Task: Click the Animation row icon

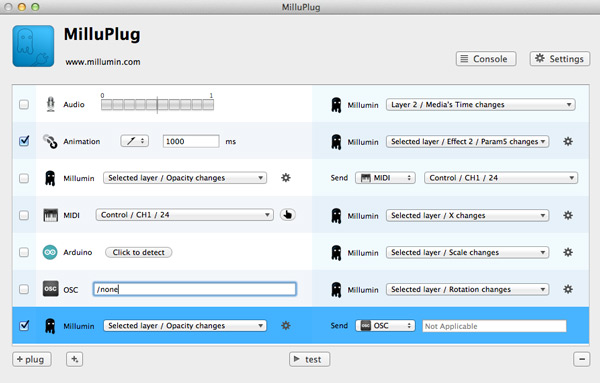Action: (50, 141)
